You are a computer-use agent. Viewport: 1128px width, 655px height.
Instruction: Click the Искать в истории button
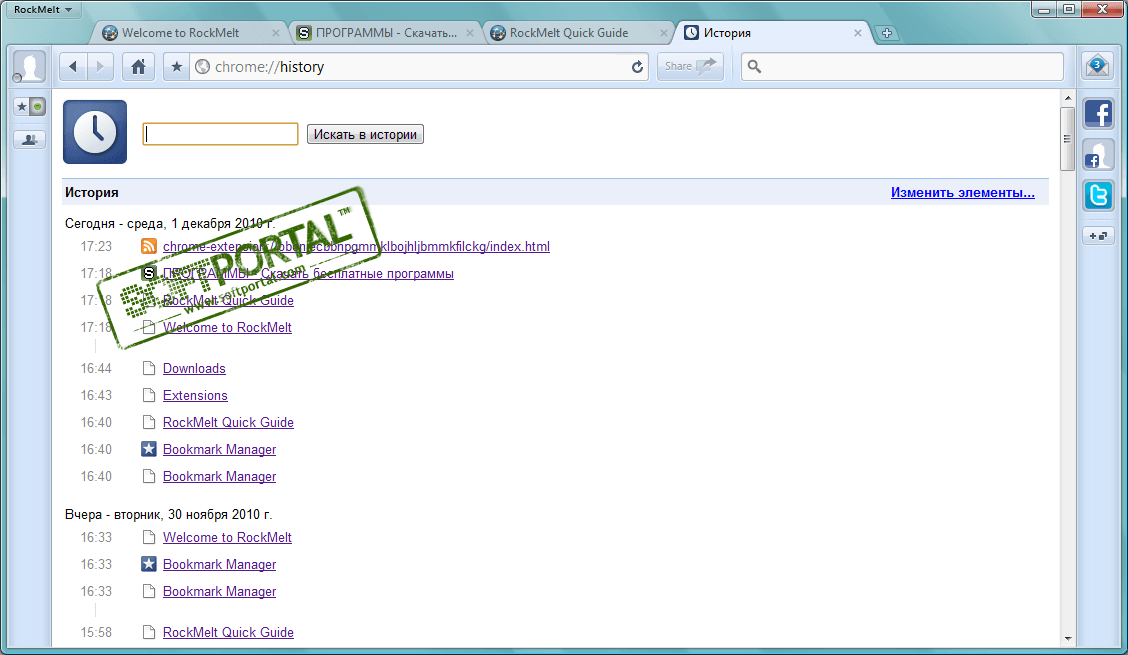tap(365, 135)
